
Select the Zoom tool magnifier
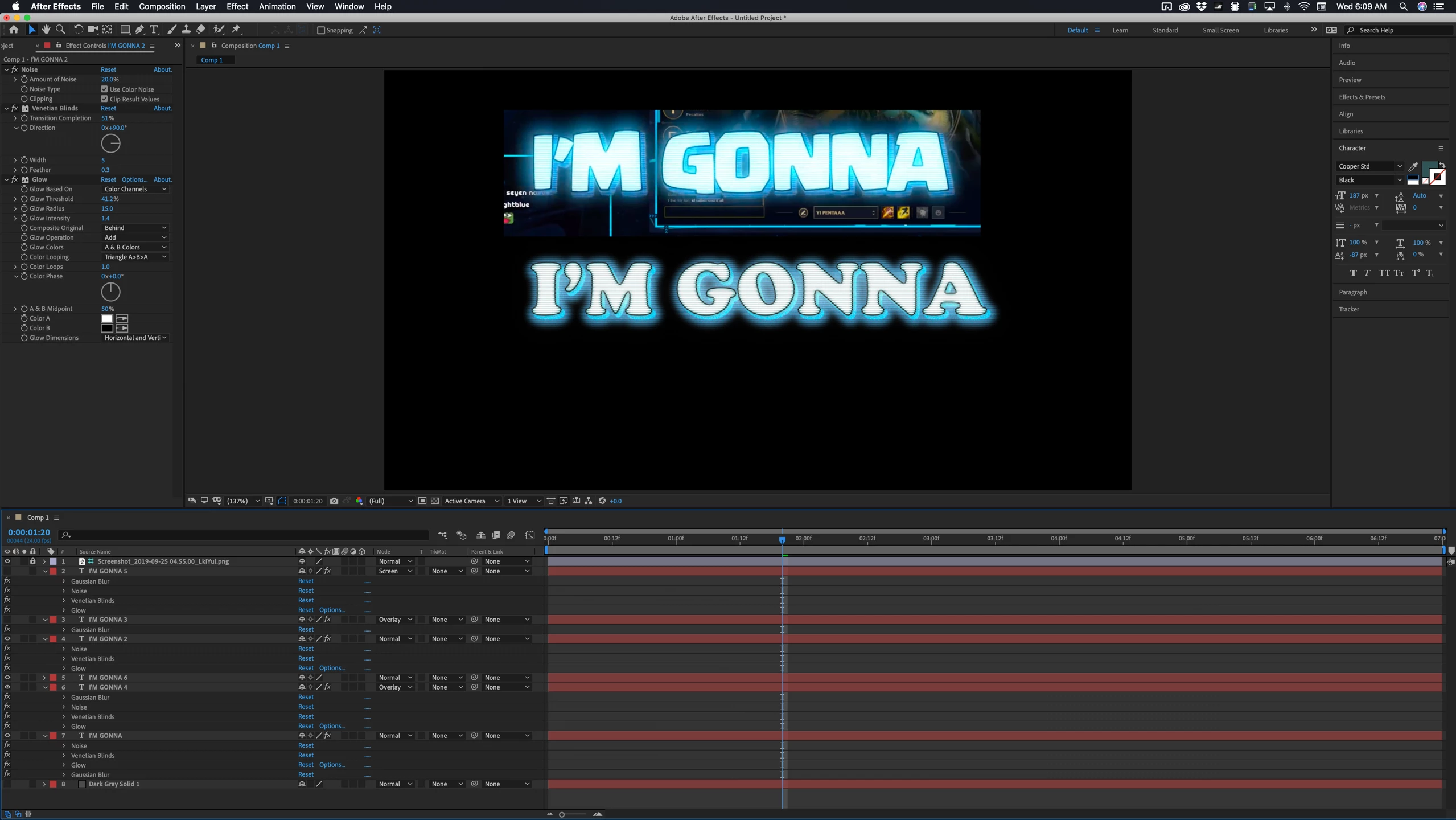(60, 30)
